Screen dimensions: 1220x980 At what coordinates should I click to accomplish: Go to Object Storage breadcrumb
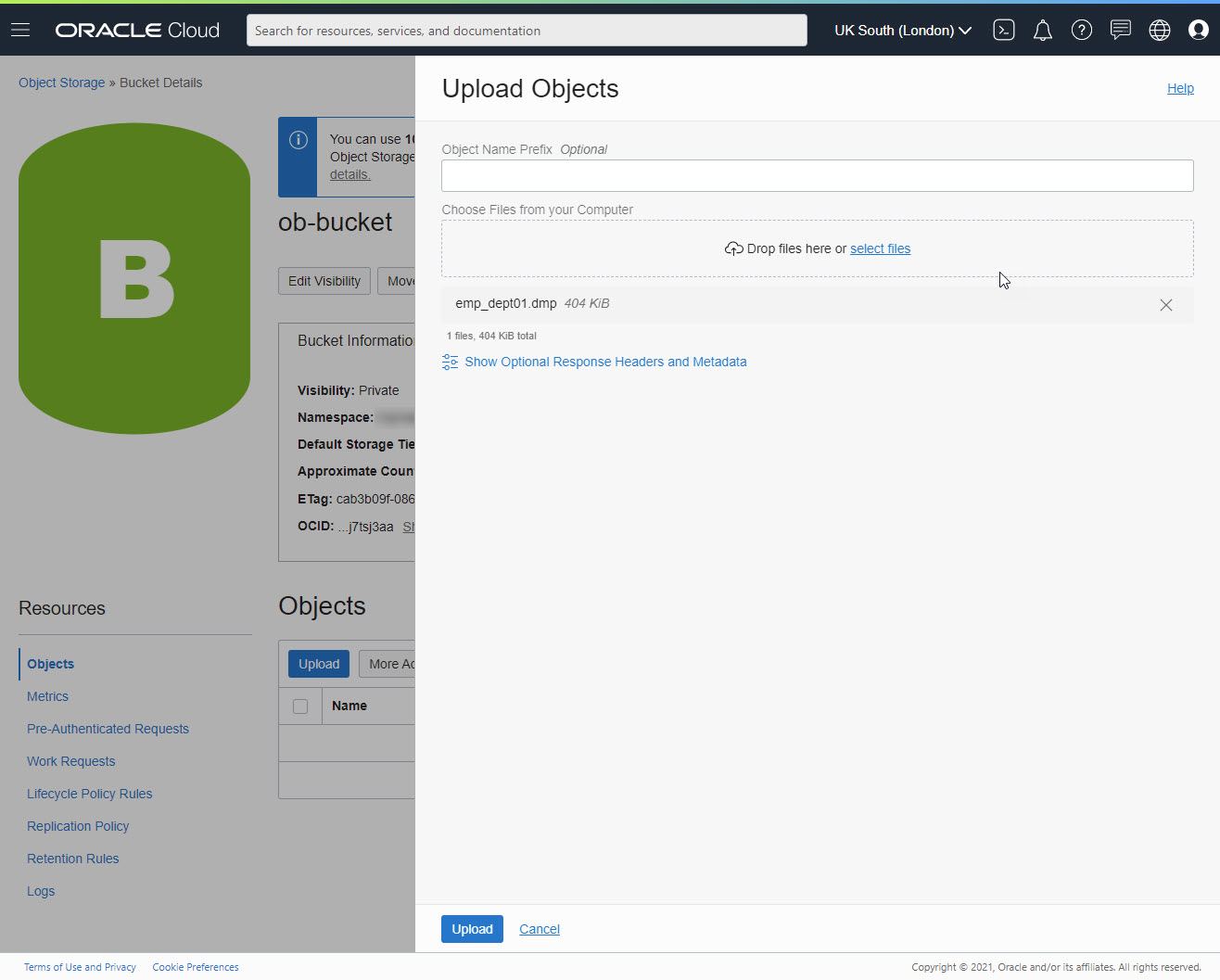point(62,83)
